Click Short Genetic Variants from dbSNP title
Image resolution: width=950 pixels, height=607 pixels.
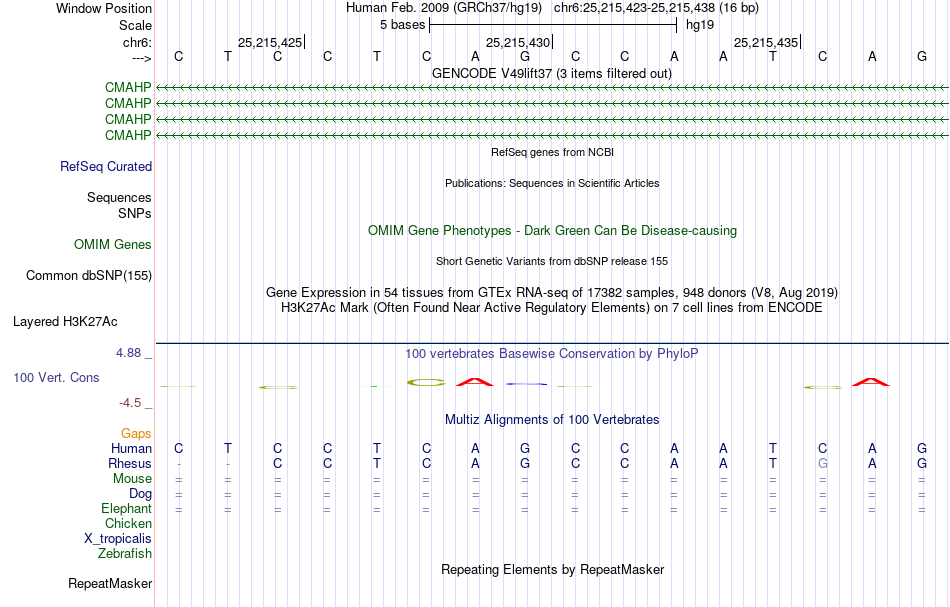tap(552, 261)
